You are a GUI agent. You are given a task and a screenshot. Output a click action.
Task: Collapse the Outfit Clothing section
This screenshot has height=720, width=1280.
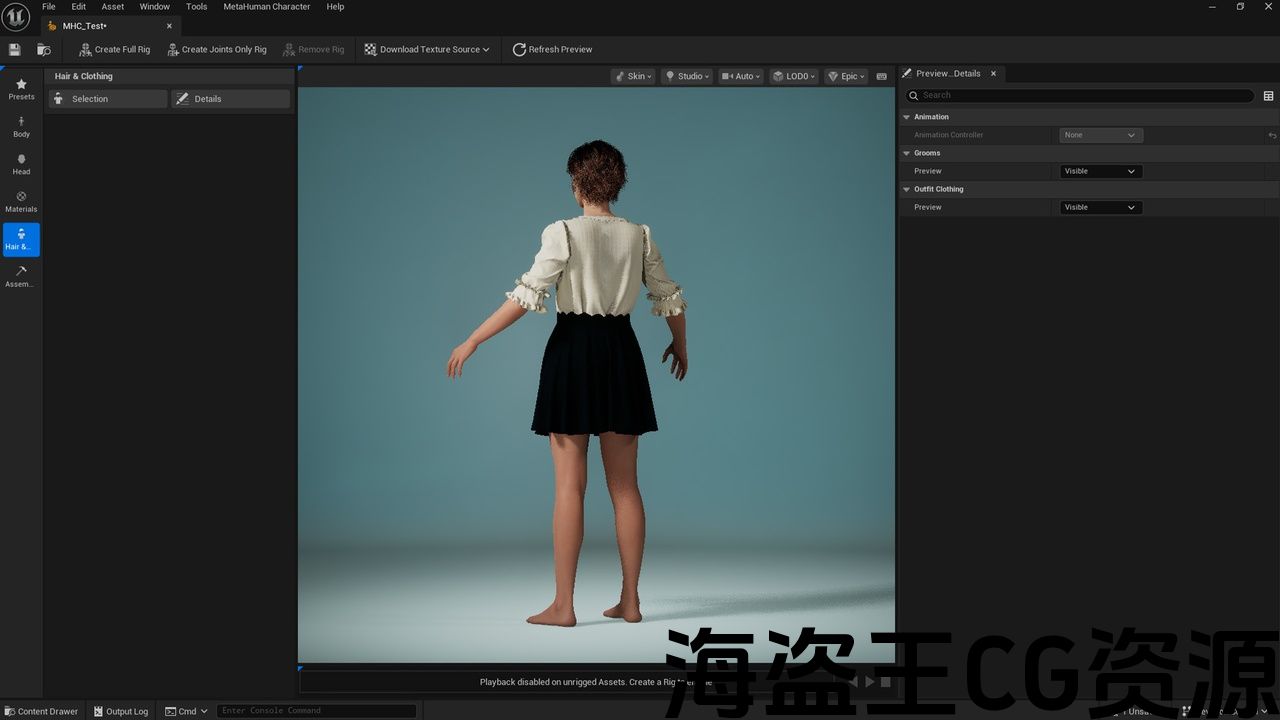pyautogui.click(x=907, y=189)
